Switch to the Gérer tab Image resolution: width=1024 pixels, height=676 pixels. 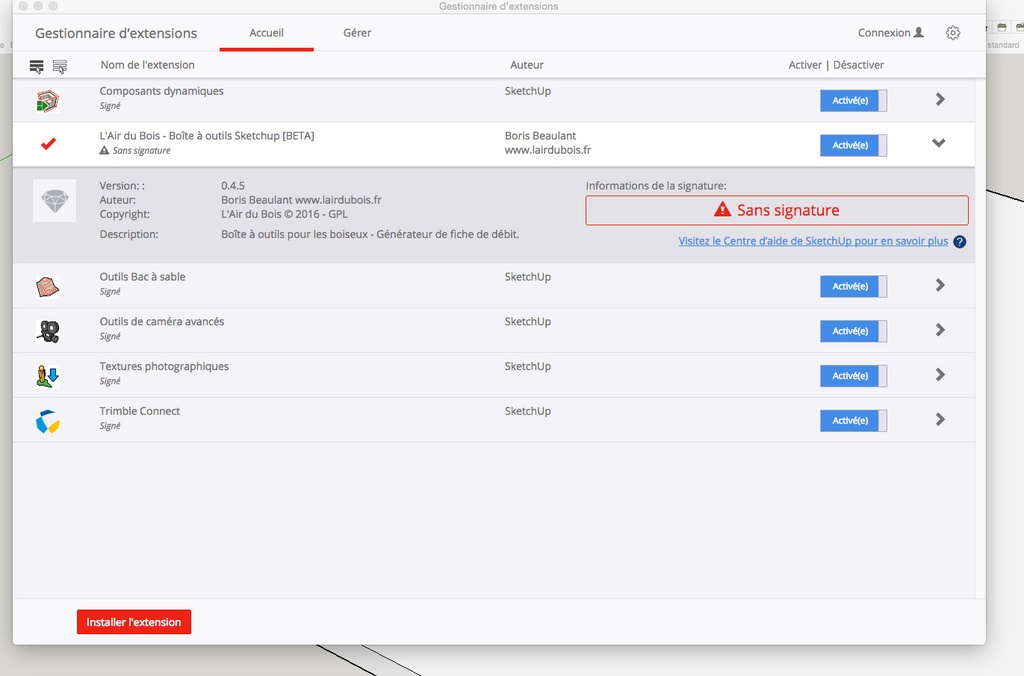tap(357, 33)
